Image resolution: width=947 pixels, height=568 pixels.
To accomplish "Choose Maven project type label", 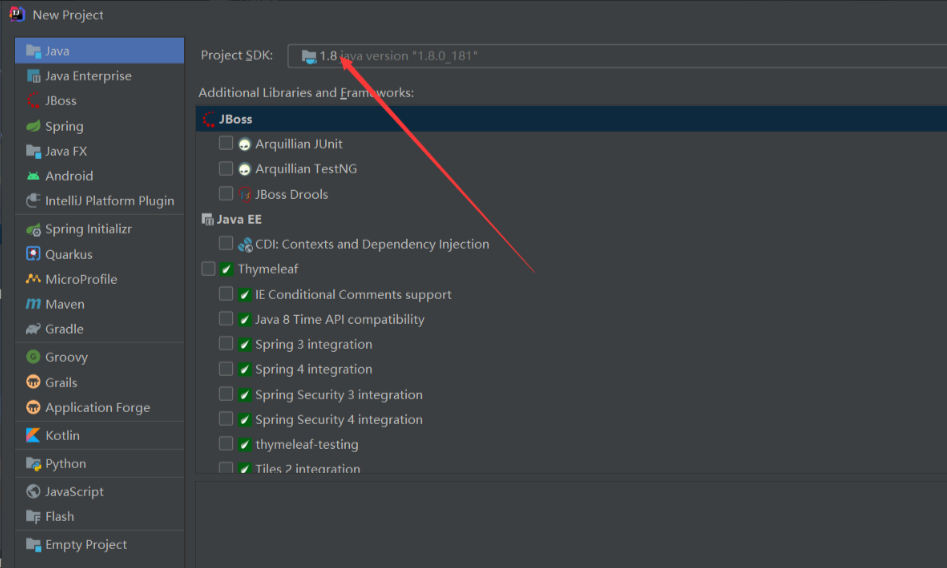I will click(65, 304).
